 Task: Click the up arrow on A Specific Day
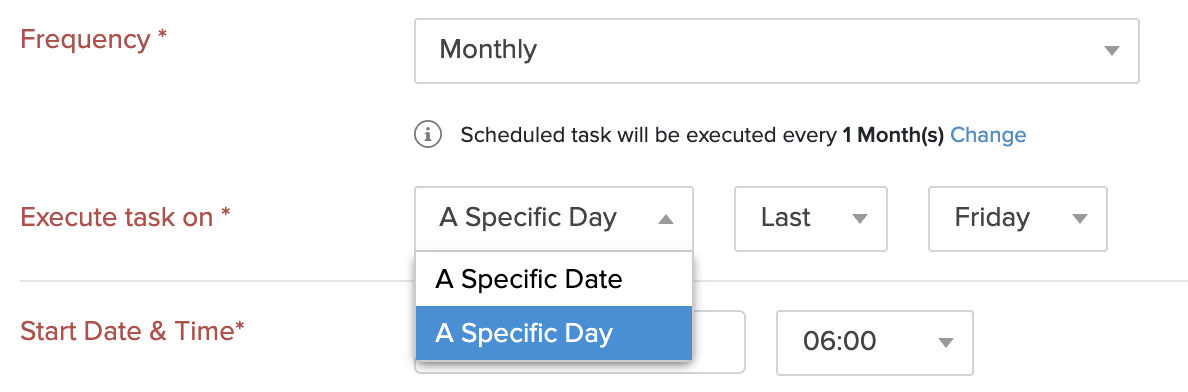(x=665, y=219)
